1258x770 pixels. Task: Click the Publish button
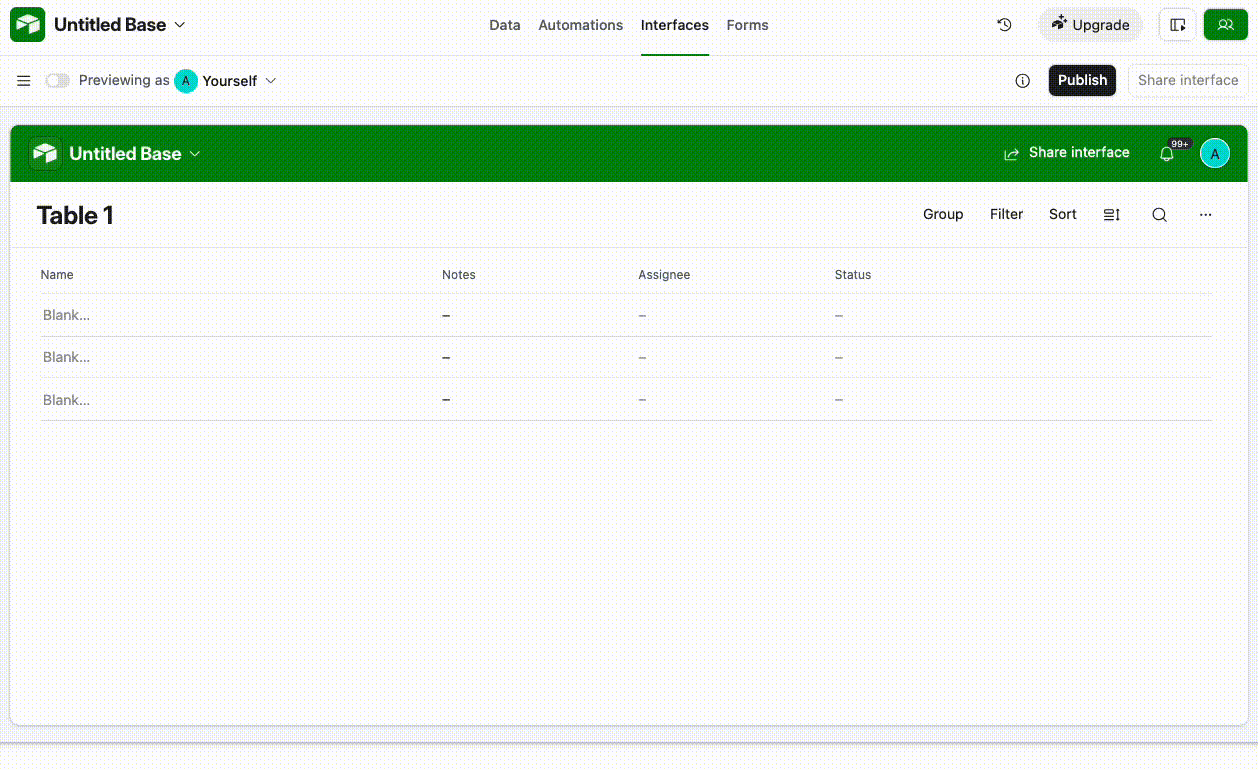click(1082, 80)
